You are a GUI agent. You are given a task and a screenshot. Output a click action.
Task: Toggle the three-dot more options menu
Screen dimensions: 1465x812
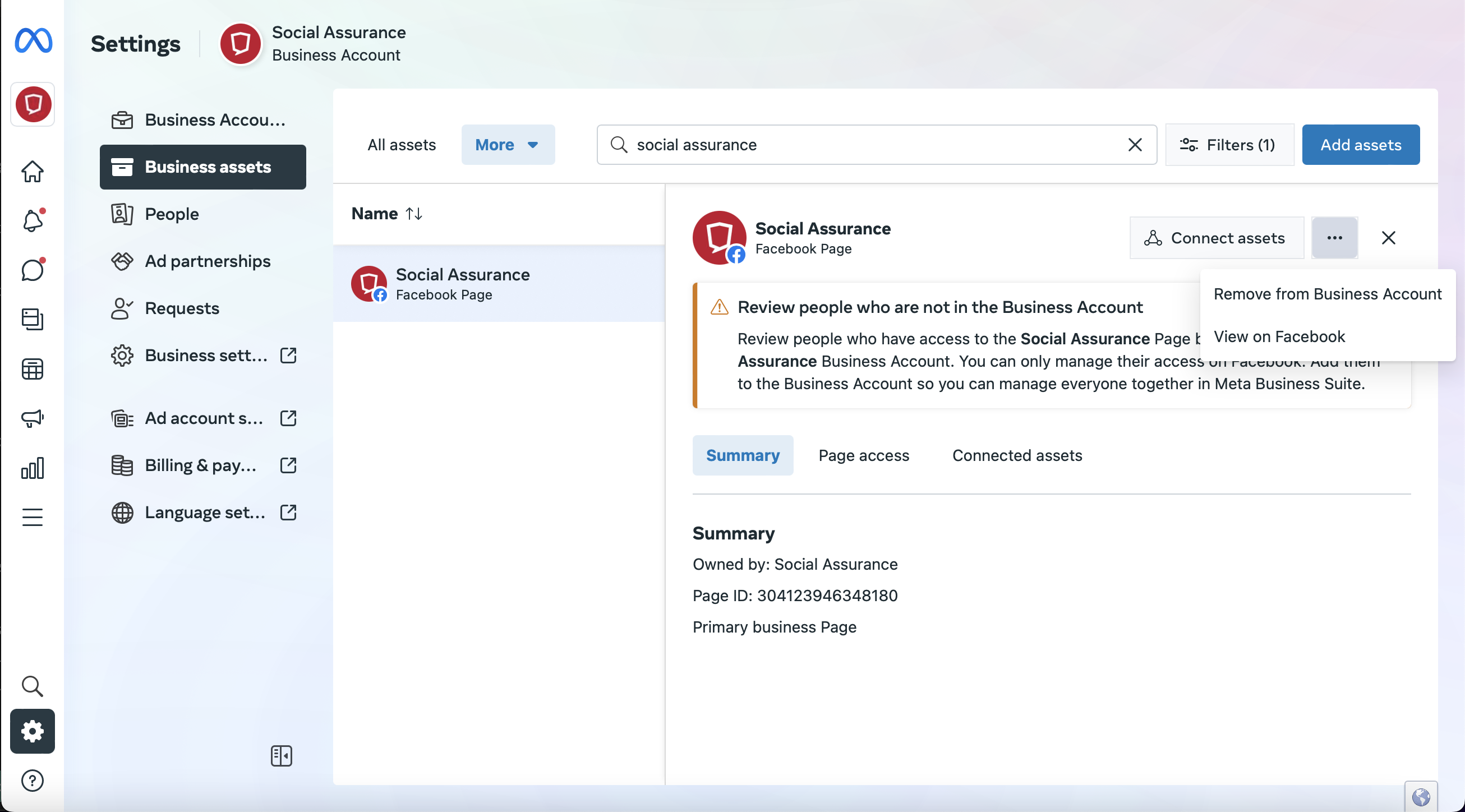click(x=1334, y=238)
